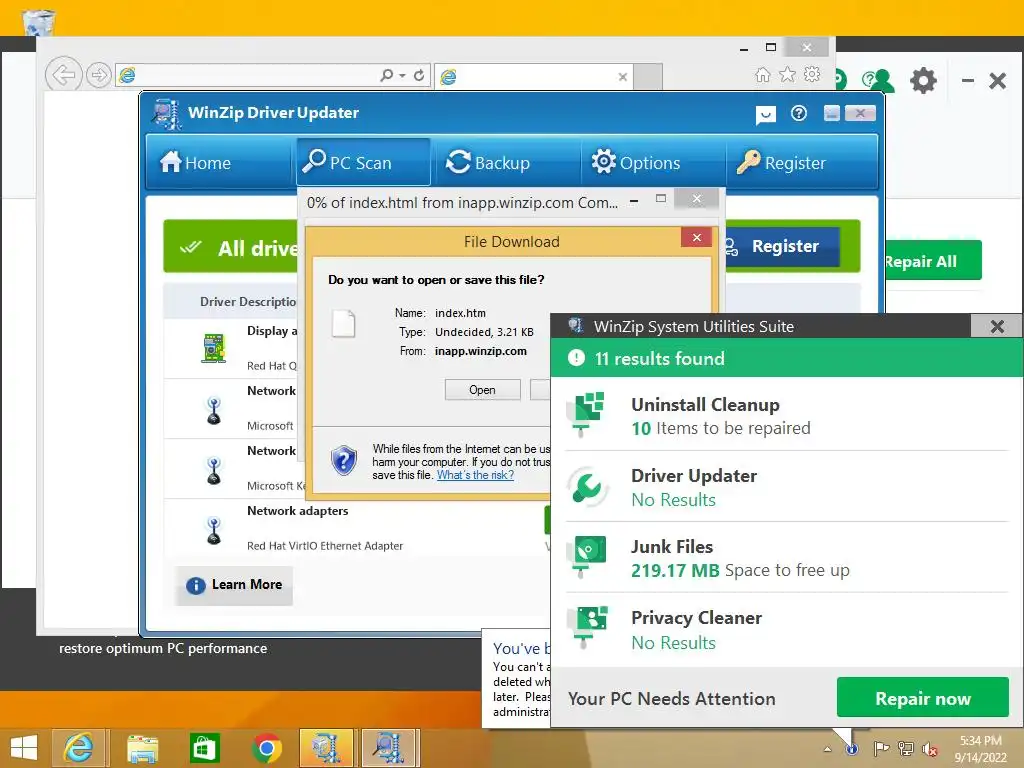Click the Privacy Cleaner icon
This screenshot has width=1024, height=768.
point(586,627)
